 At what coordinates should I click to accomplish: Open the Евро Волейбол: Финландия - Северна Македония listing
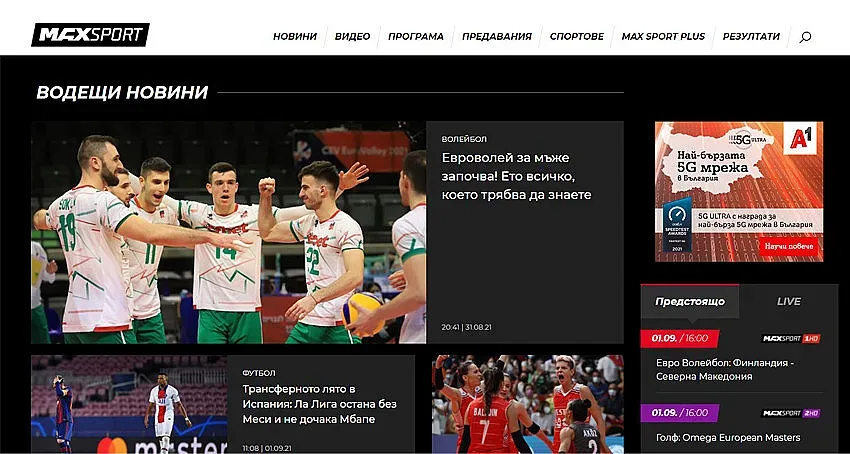click(x=718, y=369)
